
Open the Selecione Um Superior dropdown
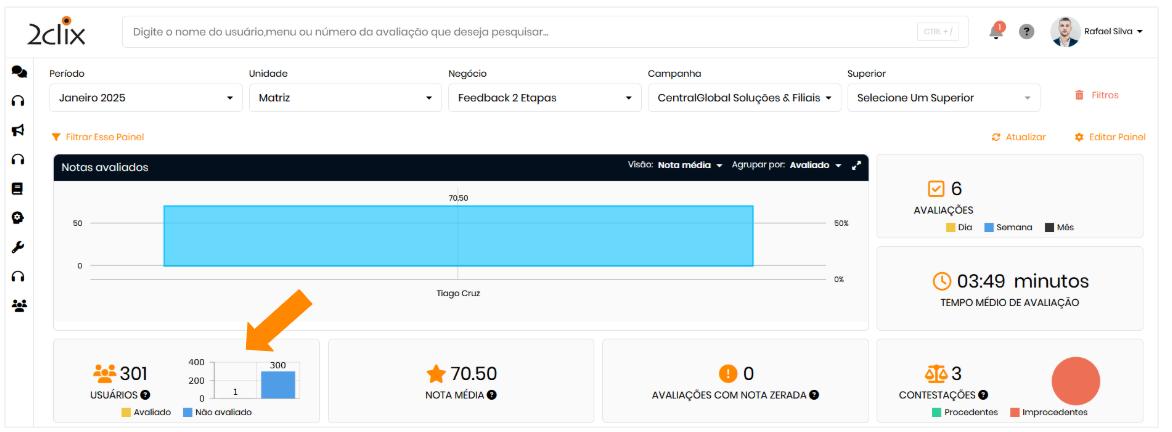tap(943, 98)
